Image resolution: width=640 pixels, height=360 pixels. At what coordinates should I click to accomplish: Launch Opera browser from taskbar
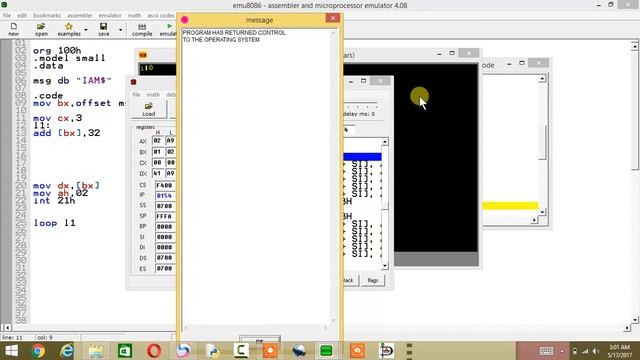point(154,351)
